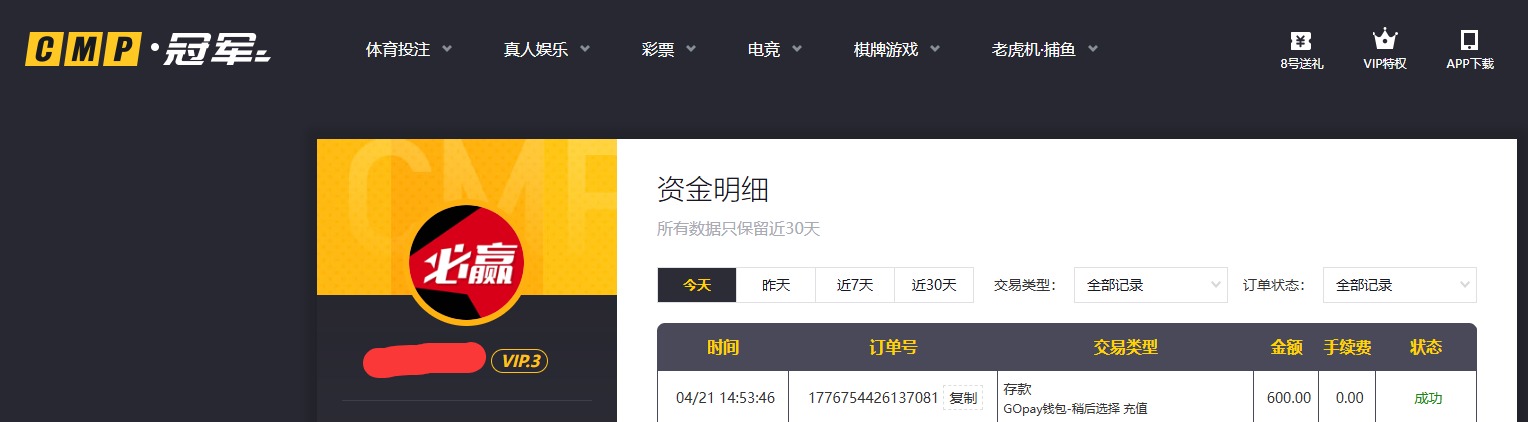Copy the order number with 复制
The image size is (1528, 422).
(x=963, y=398)
